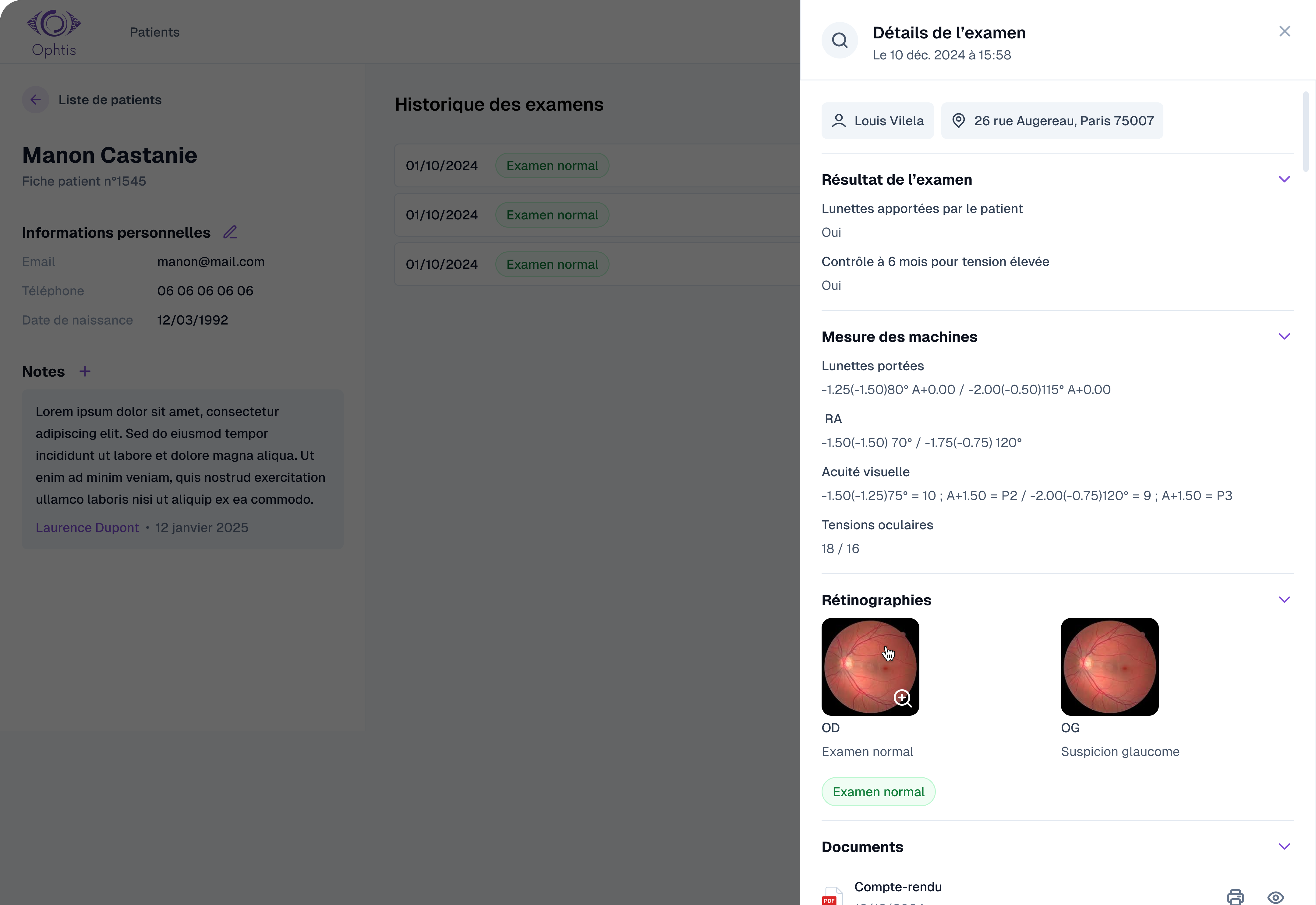The height and width of the screenshot is (905, 1316).
Task: Click the Suspicion glaucome label under OG
Action: point(1120,751)
